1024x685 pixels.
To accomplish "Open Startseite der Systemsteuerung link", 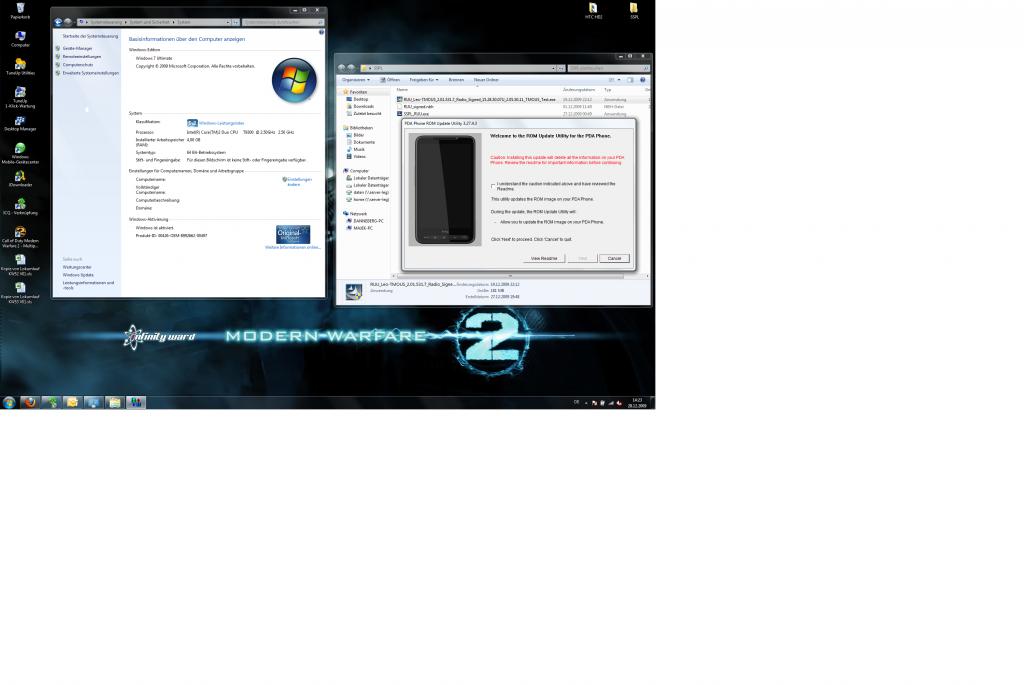I will click(x=90, y=36).
